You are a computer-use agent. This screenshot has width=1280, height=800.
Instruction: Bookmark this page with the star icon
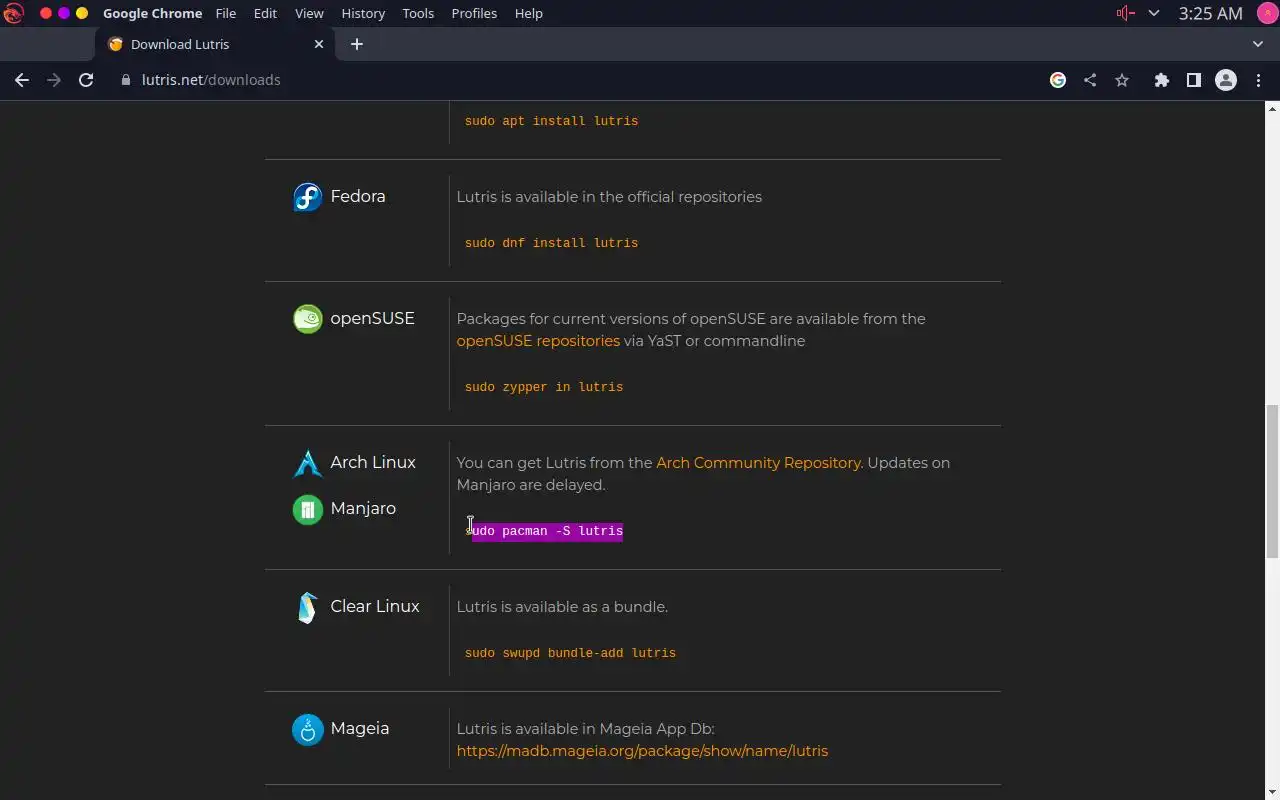click(1122, 80)
